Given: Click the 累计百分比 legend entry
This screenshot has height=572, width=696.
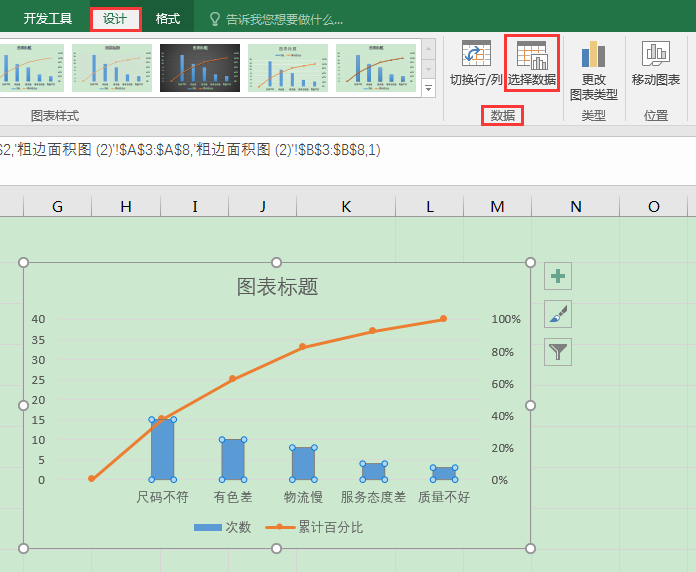Looking at the screenshot, I should click(x=314, y=527).
